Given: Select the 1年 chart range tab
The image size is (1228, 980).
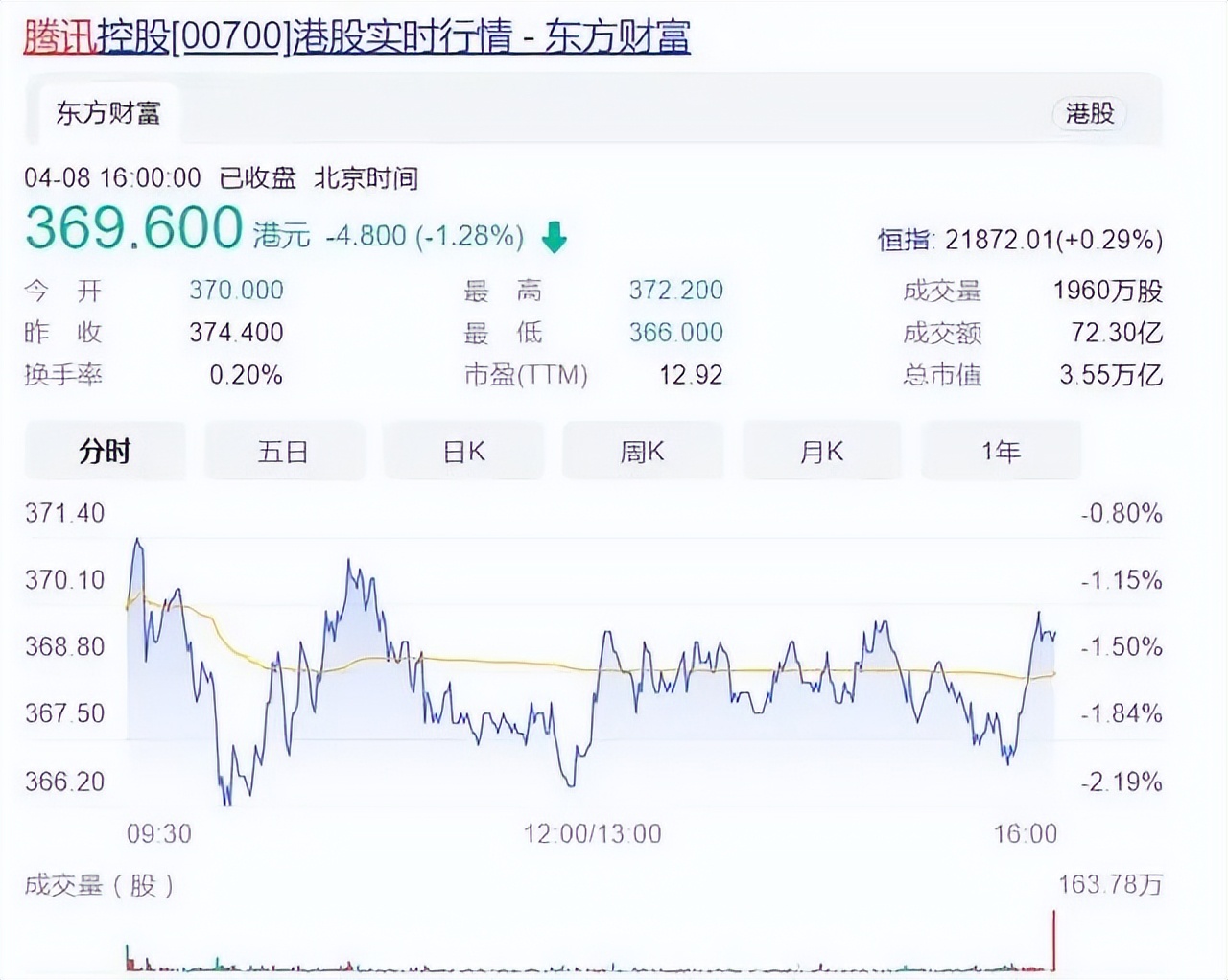Looking at the screenshot, I should [x=1000, y=451].
